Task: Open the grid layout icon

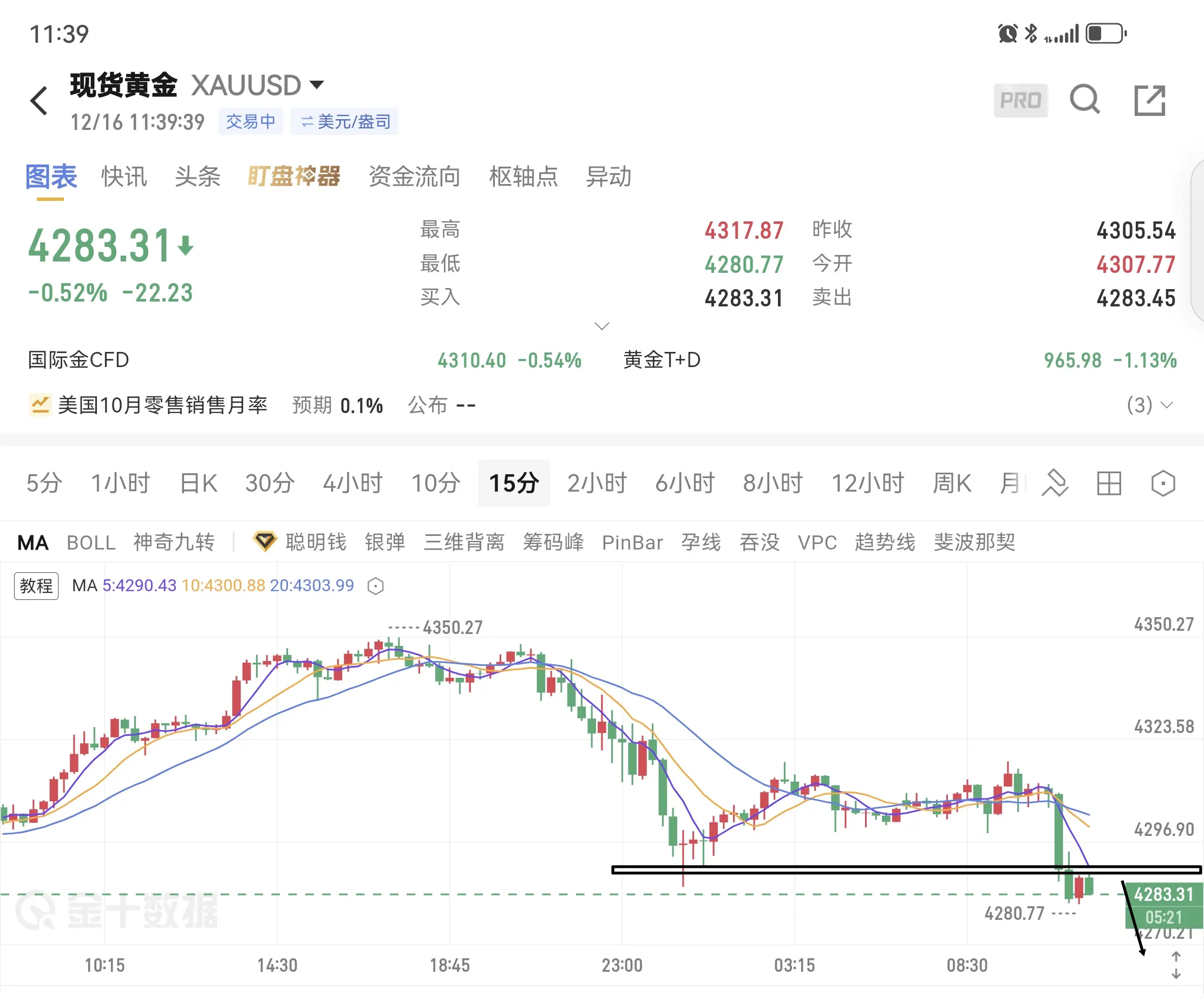Action: pos(1109,483)
